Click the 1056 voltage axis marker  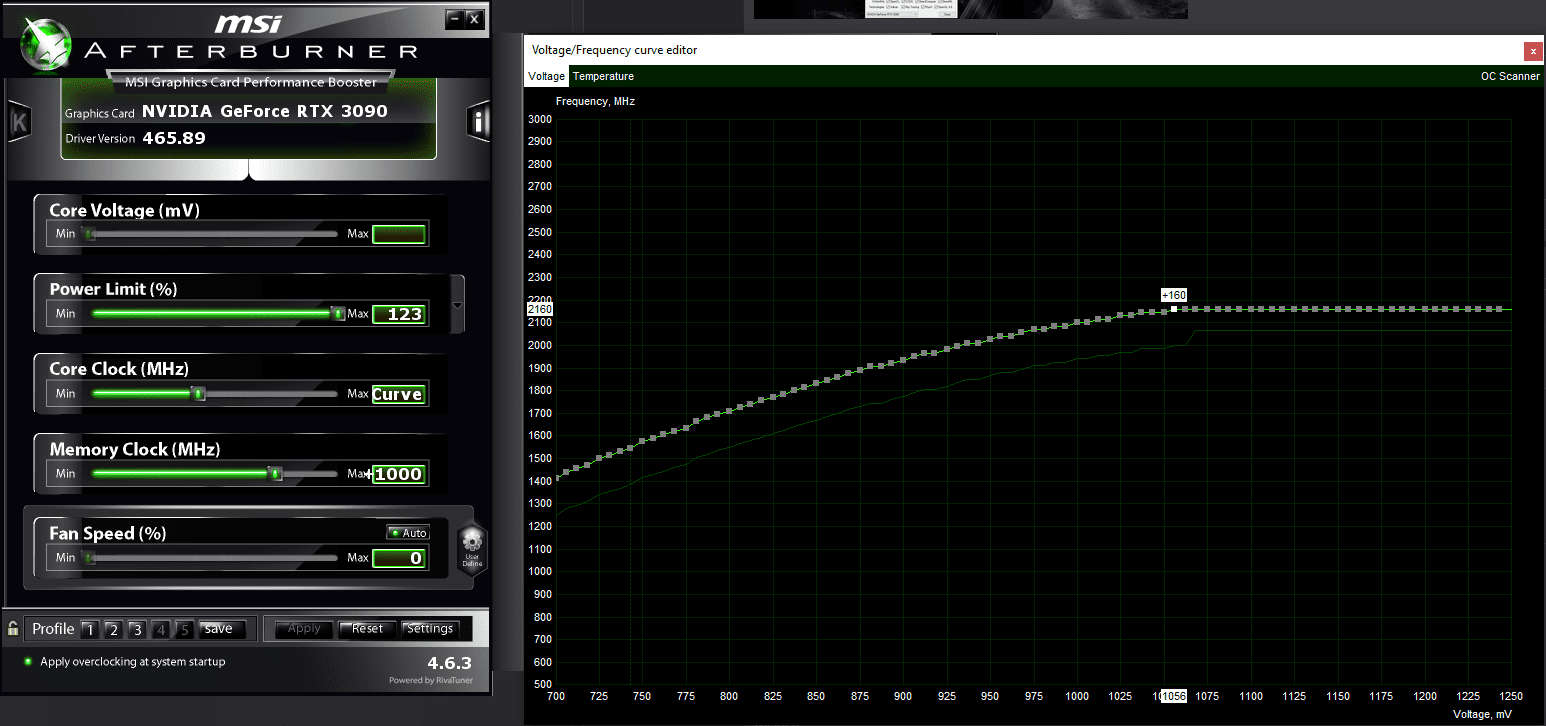(1172, 696)
